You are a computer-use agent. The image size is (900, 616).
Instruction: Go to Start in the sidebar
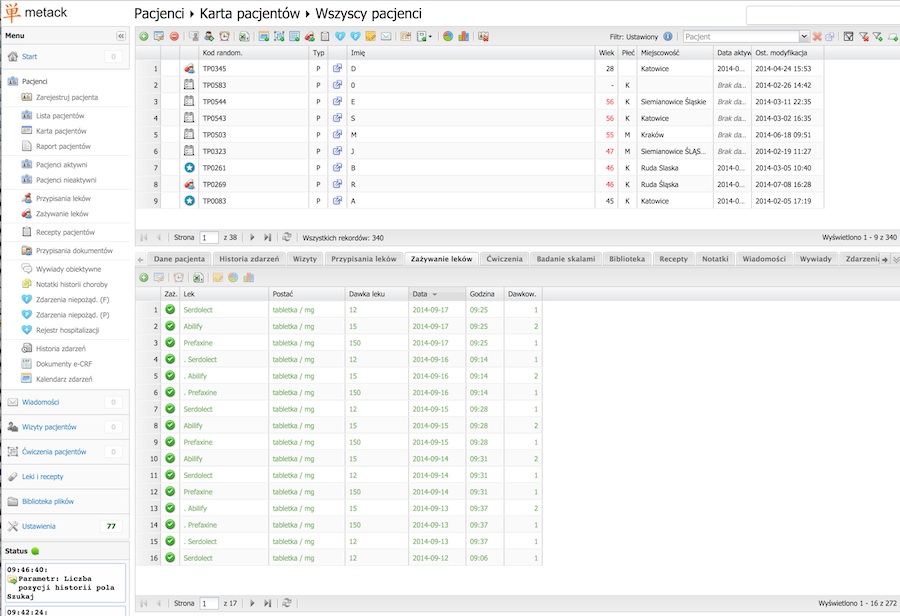pyautogui.click(x=29, y=56)
